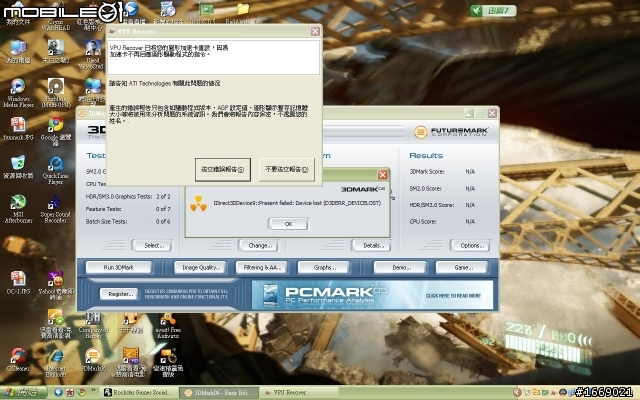The image size is (640, 400).
Task: Open the Company of Heroes desktop shortcut
Action: 93,325
